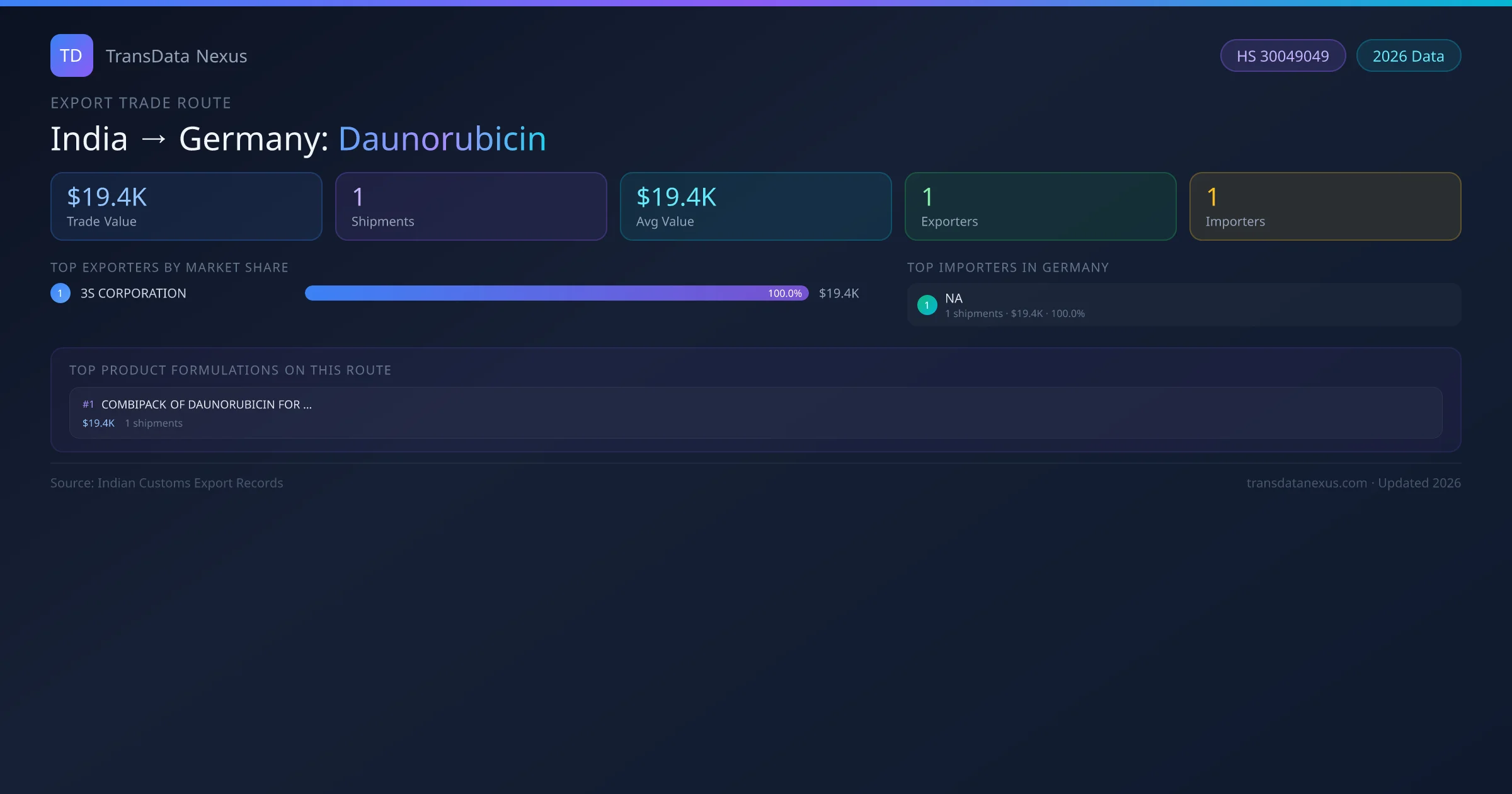Open Source: Indian Customs Export Records
The width and height of the screenshot is (1512, 794).
coord(167,483)
